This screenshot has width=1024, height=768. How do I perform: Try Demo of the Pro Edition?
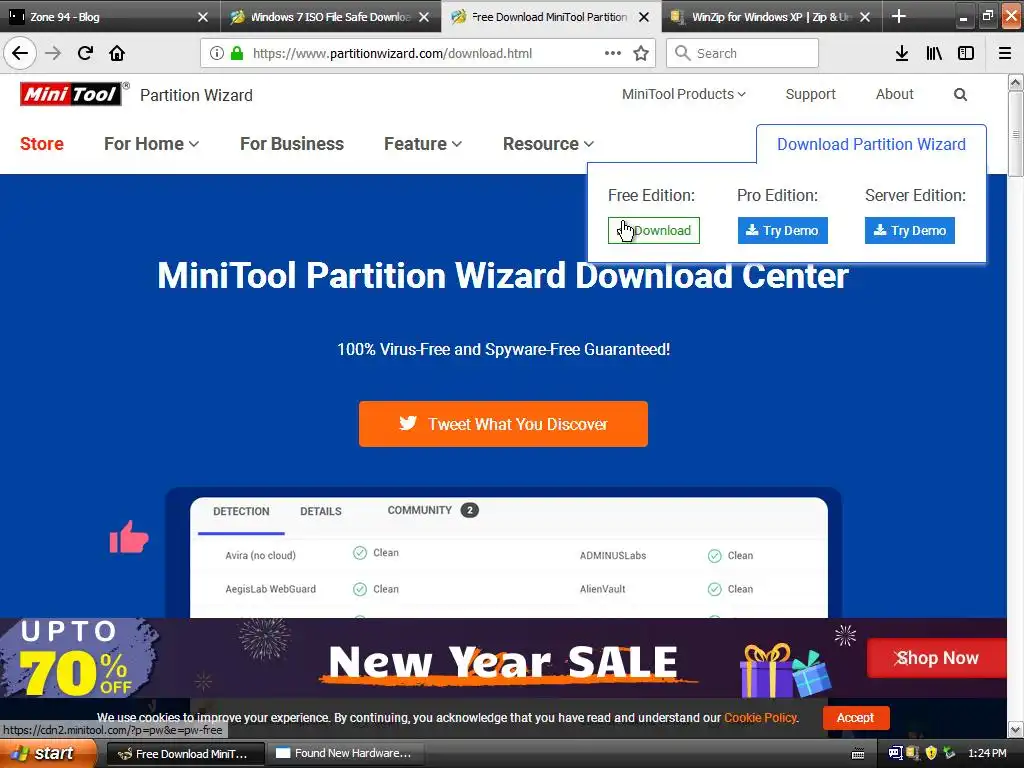(x=782, y=231)
